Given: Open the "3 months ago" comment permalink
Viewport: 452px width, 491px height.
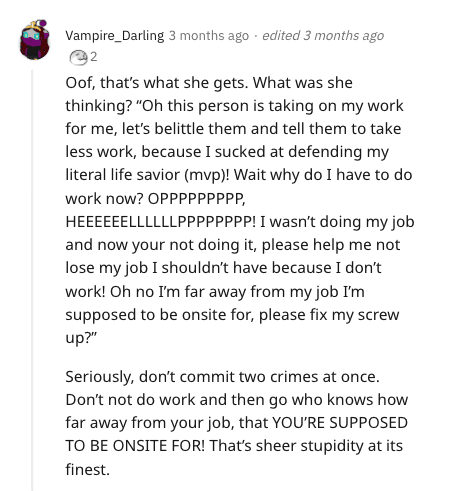Looking at the screenshot, I should click(x=209, y=35).
